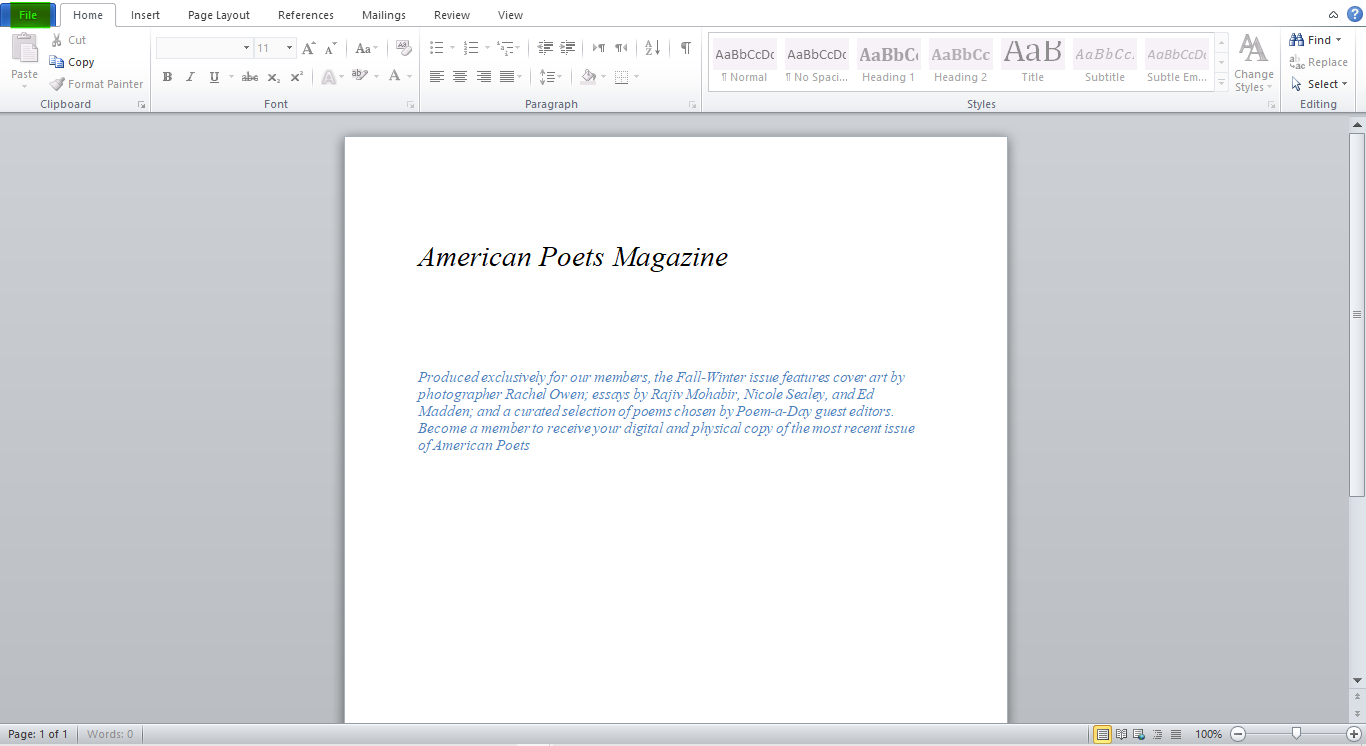This screenshot has height=746, width=1366.
Task: Decrease the paragraph indent
Action: pos(545,48)
